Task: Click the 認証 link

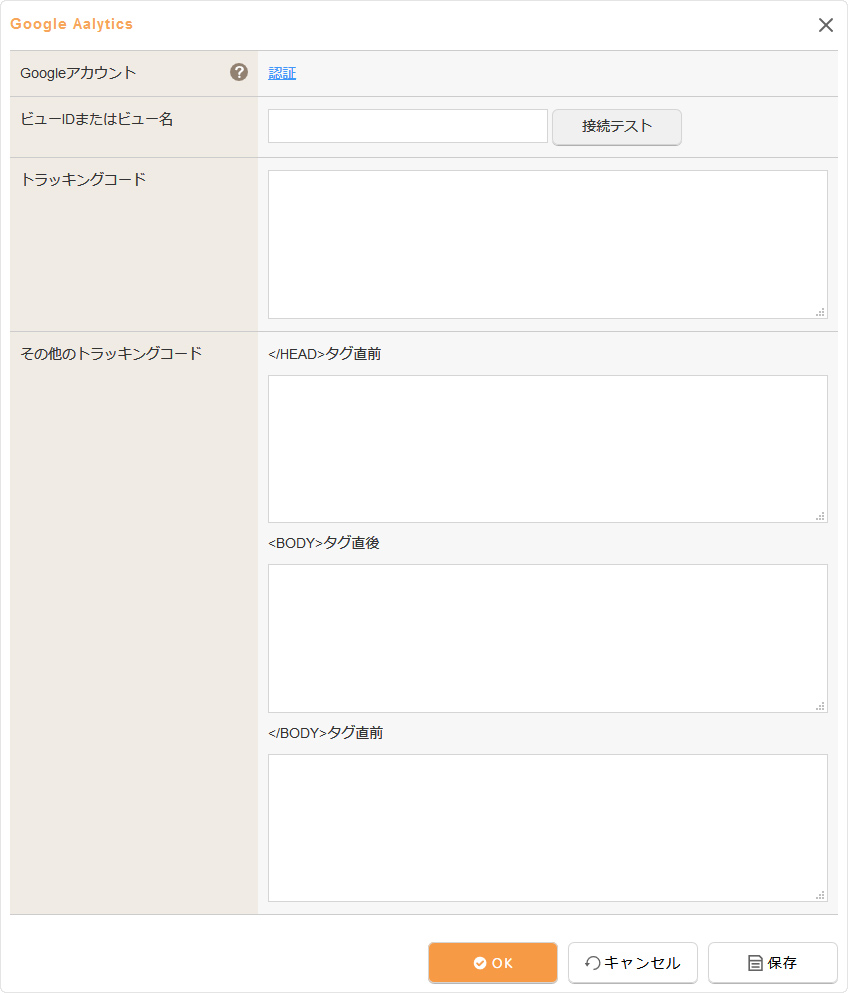Action: [282, 73]
